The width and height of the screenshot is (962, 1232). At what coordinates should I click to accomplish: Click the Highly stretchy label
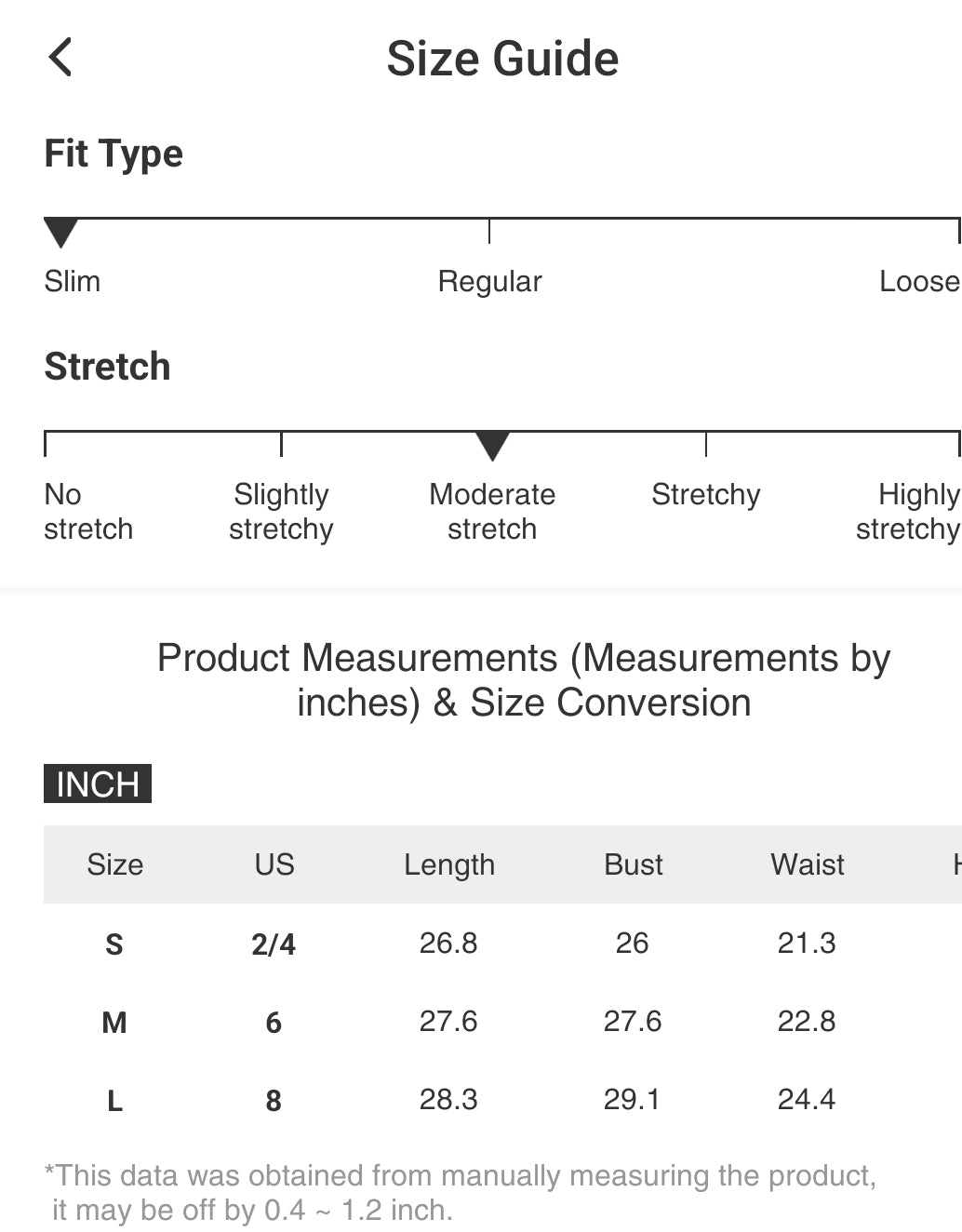[x=908, y=511]
